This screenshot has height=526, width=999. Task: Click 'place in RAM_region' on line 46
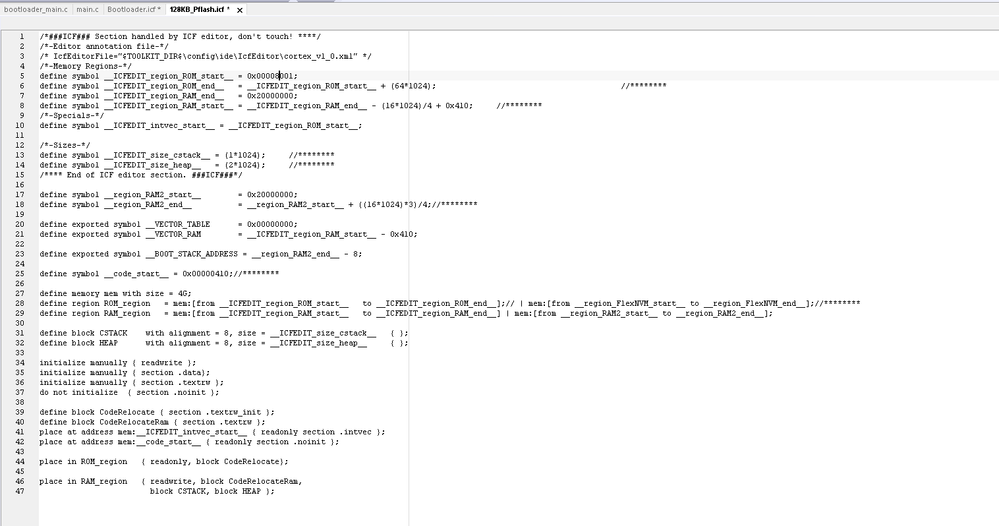coord(83,481)
